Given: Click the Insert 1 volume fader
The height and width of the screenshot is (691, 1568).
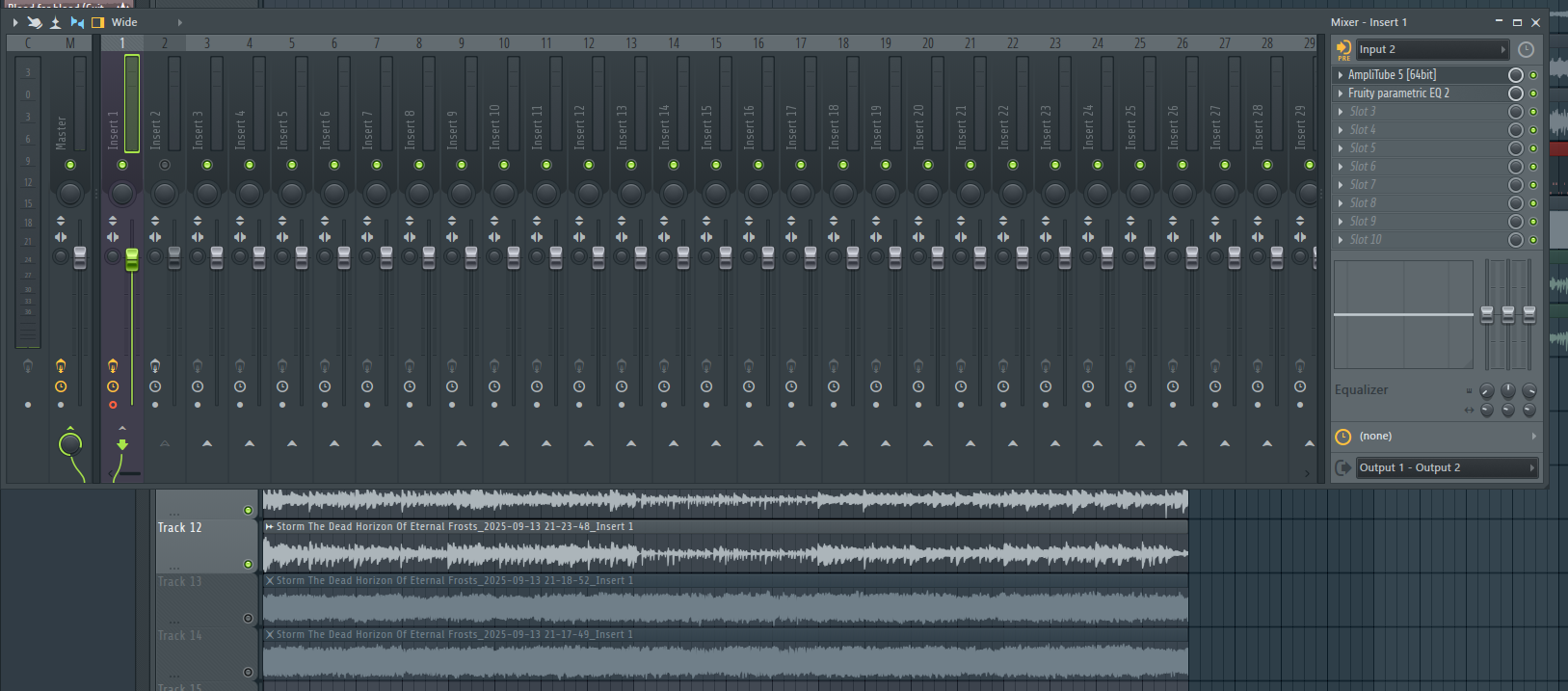Looking at the screenshot, I should pyautogui.click(x=132, y=258).
